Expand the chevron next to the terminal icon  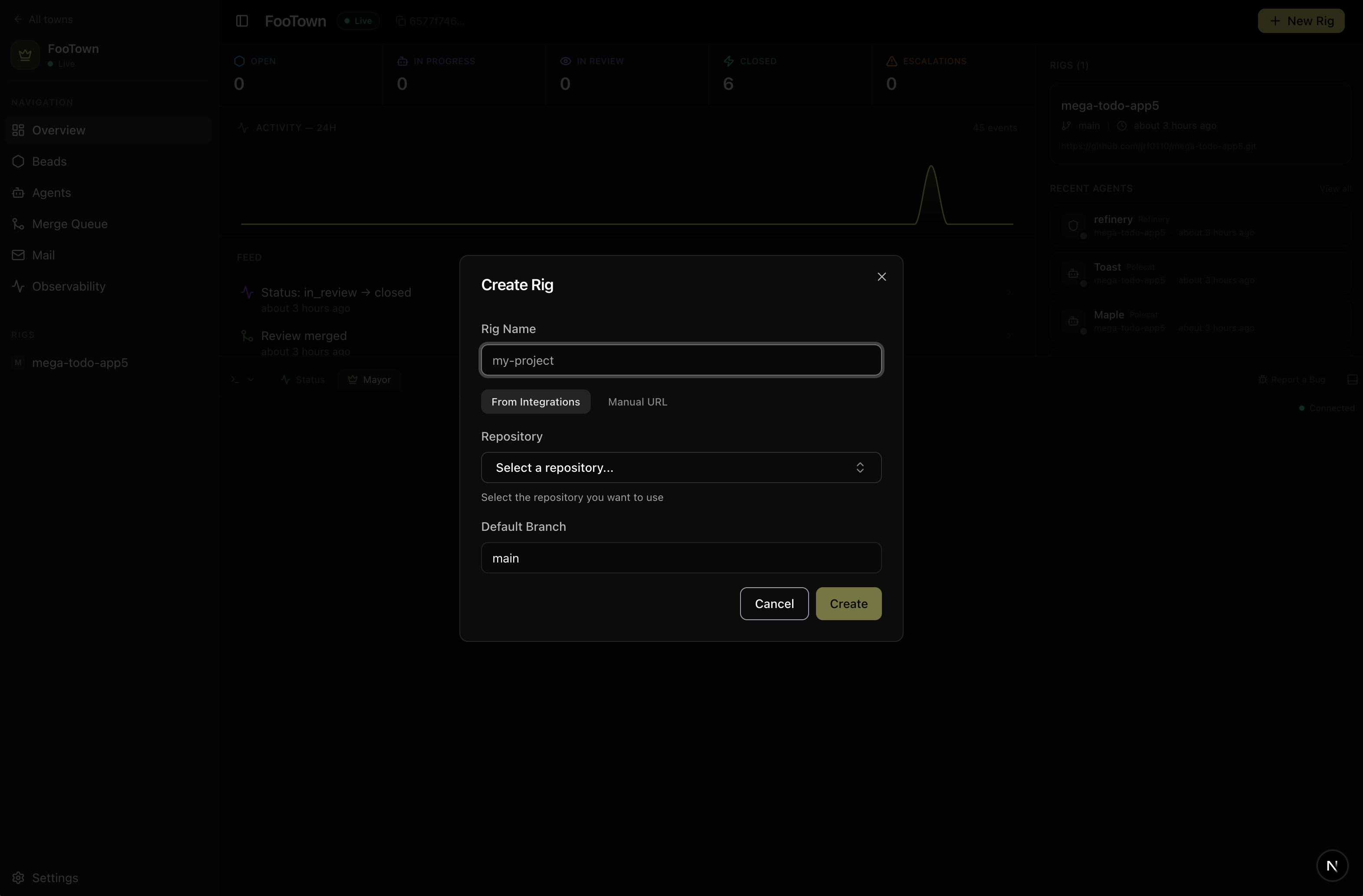point(250,379)
